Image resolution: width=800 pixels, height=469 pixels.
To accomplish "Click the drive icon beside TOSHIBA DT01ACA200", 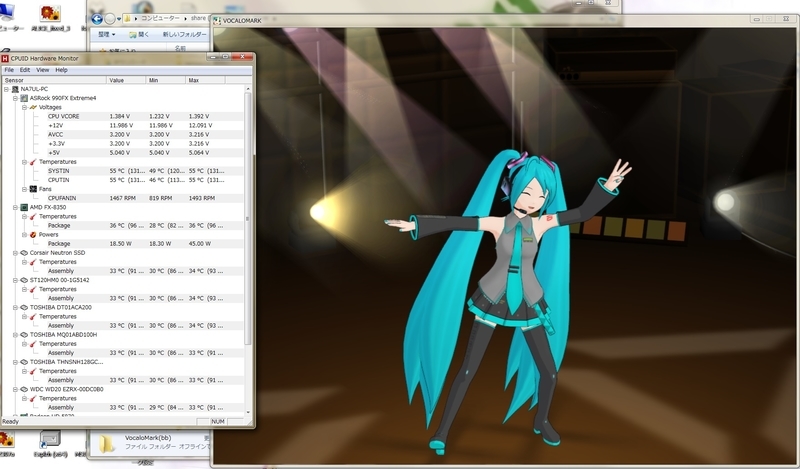I will (x=24, y=307).
